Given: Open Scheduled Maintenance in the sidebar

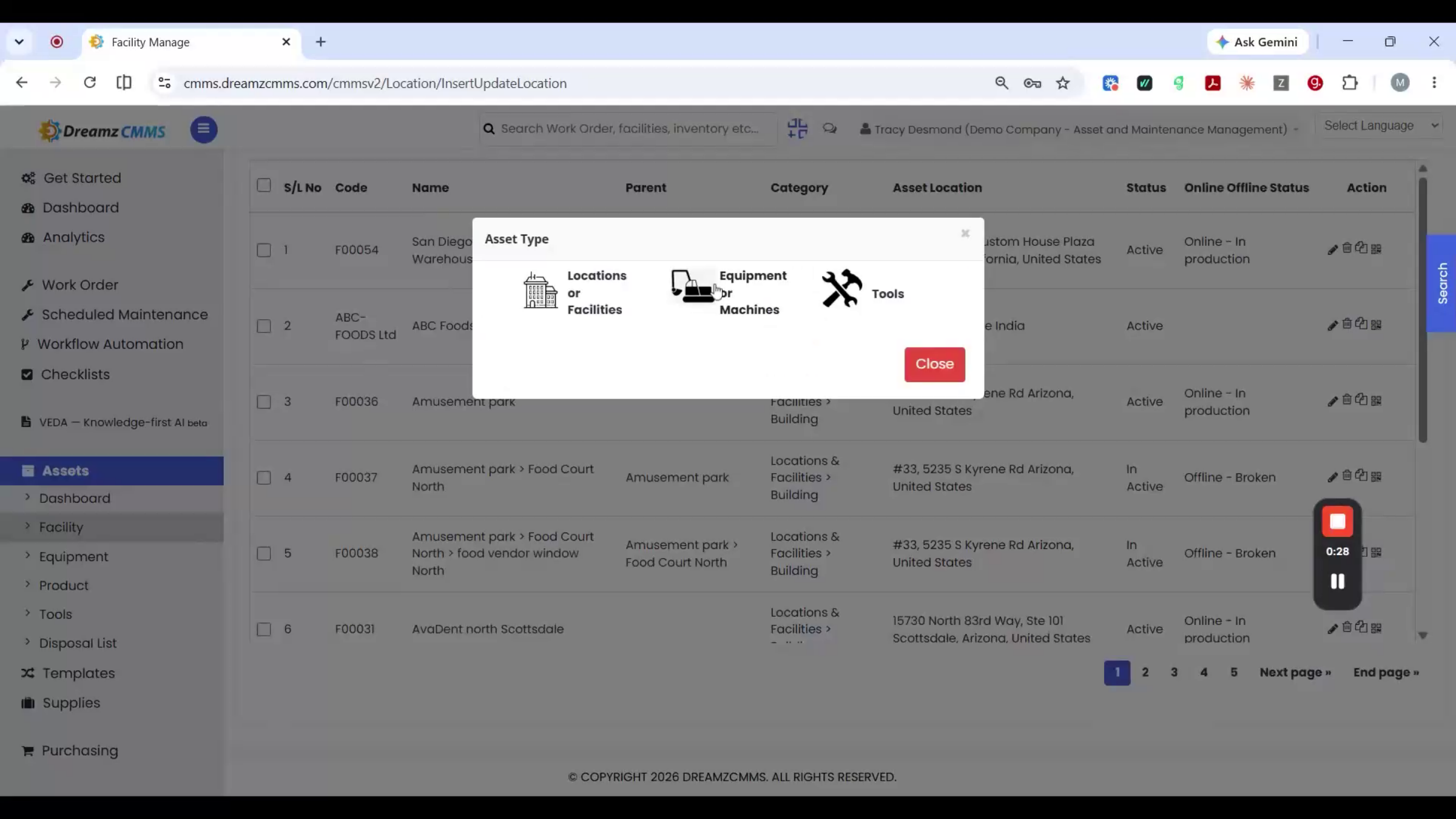Looking at the screenshot, I should click(114, 314).
